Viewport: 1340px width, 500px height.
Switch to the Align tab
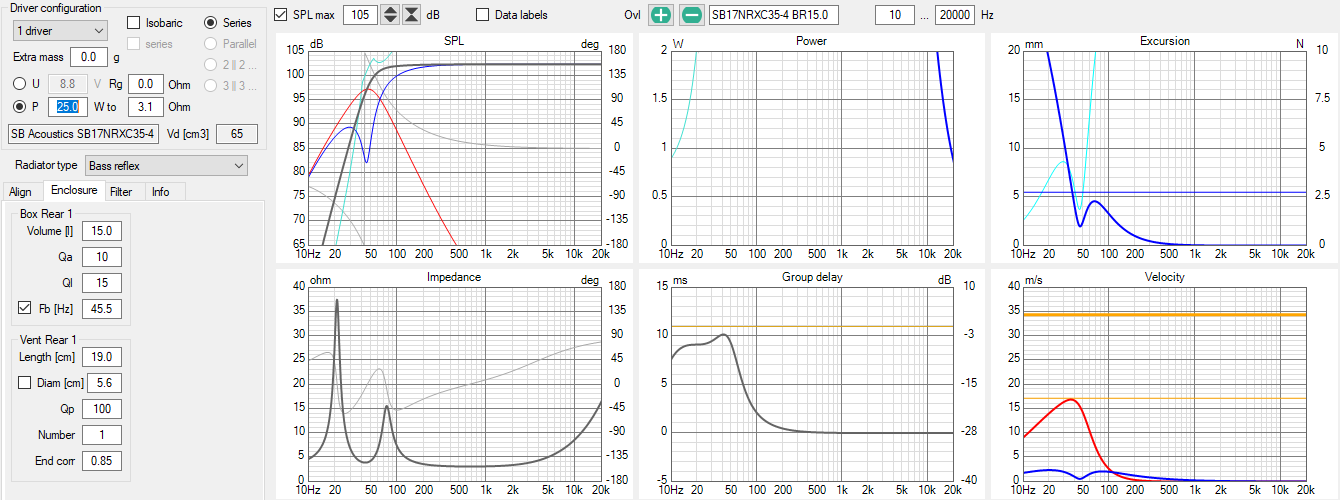click(x=21, y=191)
